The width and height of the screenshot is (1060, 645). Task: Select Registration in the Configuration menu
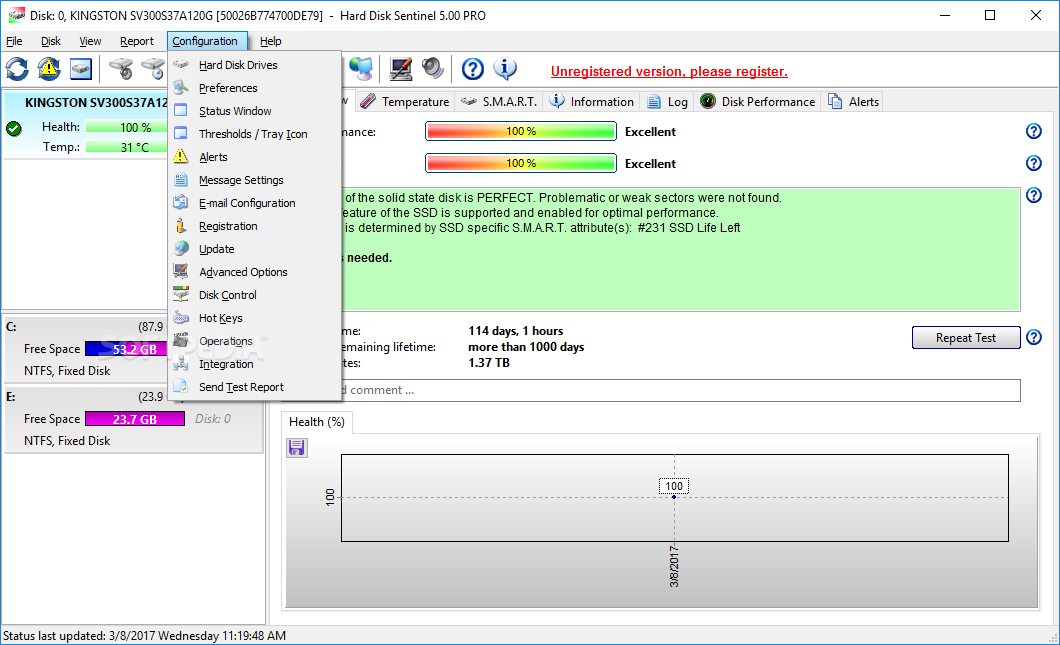[254, 226]
